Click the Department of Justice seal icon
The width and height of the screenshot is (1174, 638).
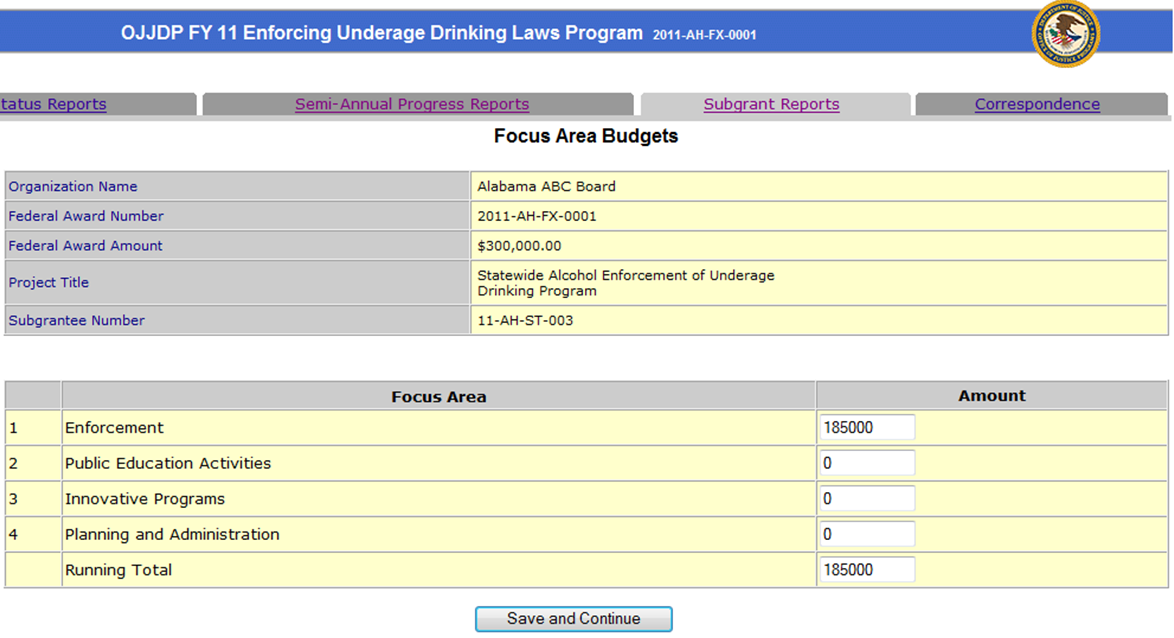coord(1065,34)
